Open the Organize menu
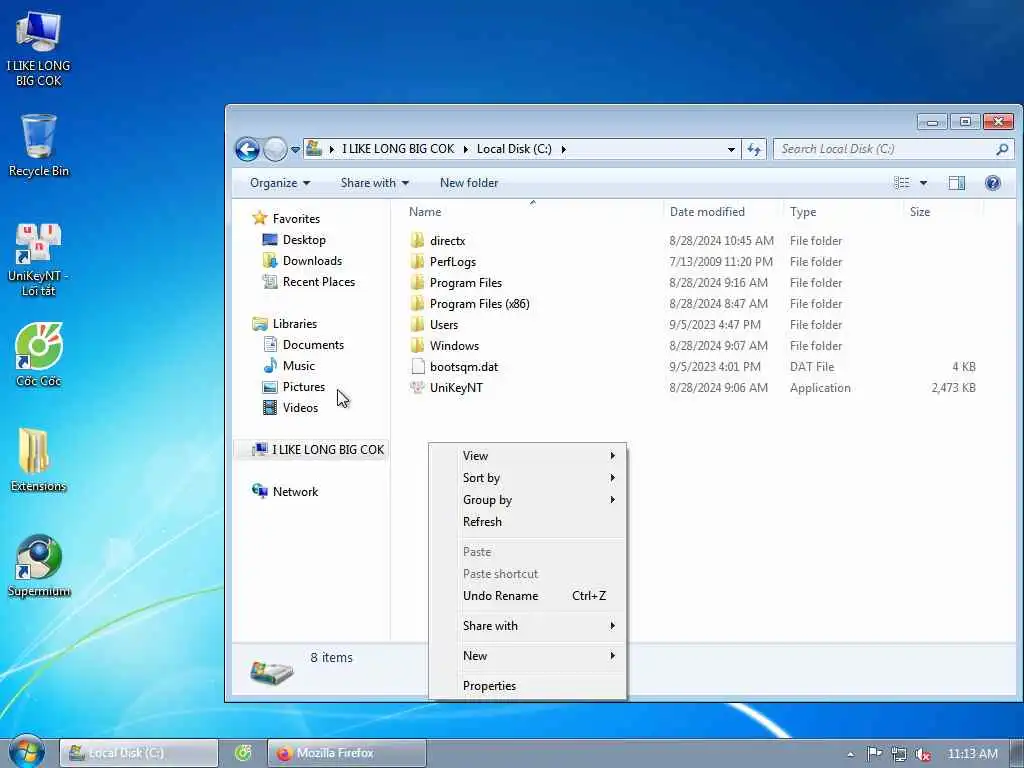This screenshot has height=768, width=1024. click(280, 183)
